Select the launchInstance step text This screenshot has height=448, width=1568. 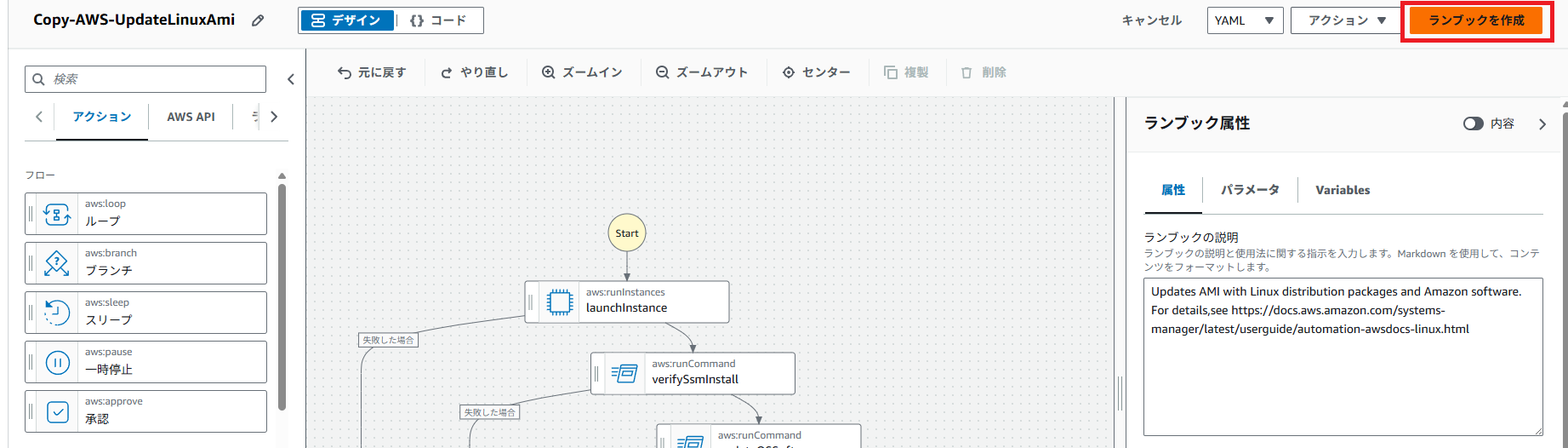click(626, 307)
